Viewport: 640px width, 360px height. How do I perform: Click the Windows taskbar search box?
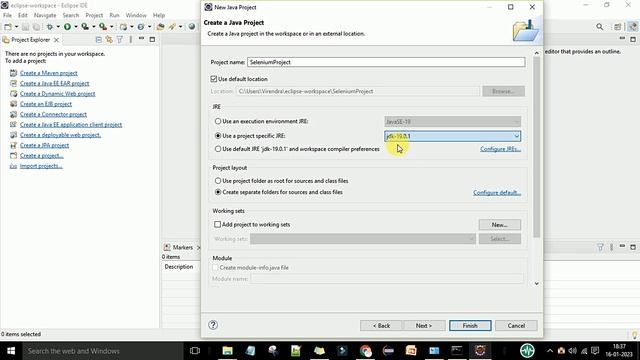click(x=102, y=351)
